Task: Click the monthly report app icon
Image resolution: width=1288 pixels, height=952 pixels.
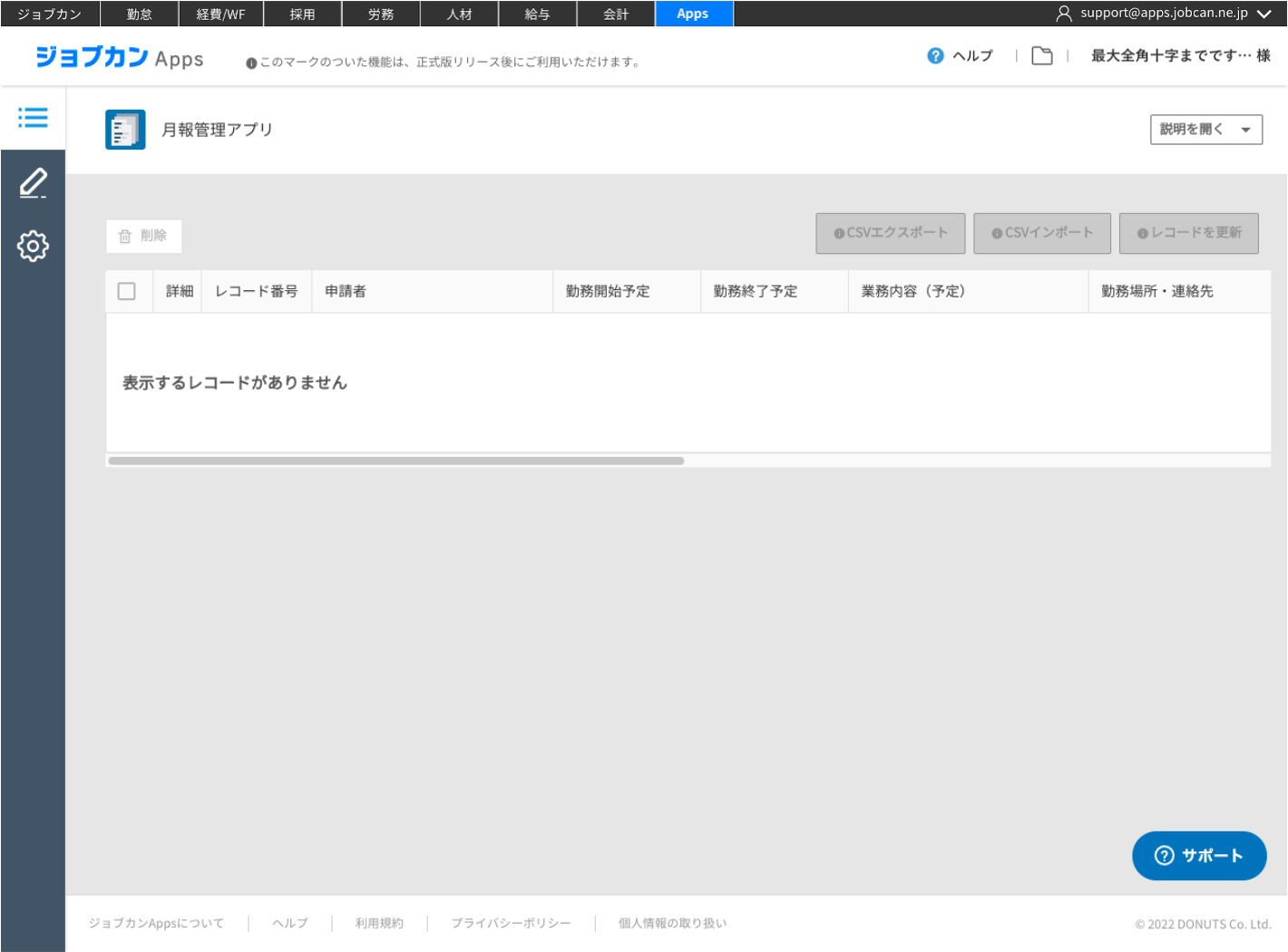Action: click(125, 130)
